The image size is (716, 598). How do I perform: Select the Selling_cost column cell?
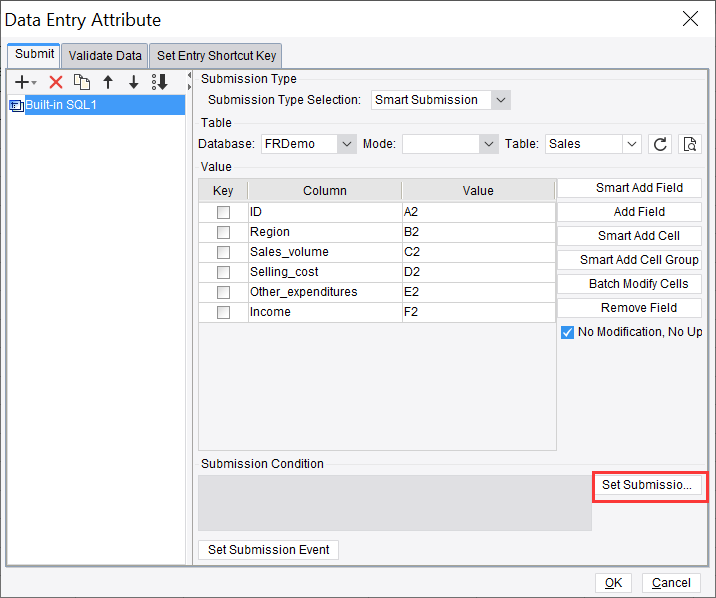click(x=325, y=273)
